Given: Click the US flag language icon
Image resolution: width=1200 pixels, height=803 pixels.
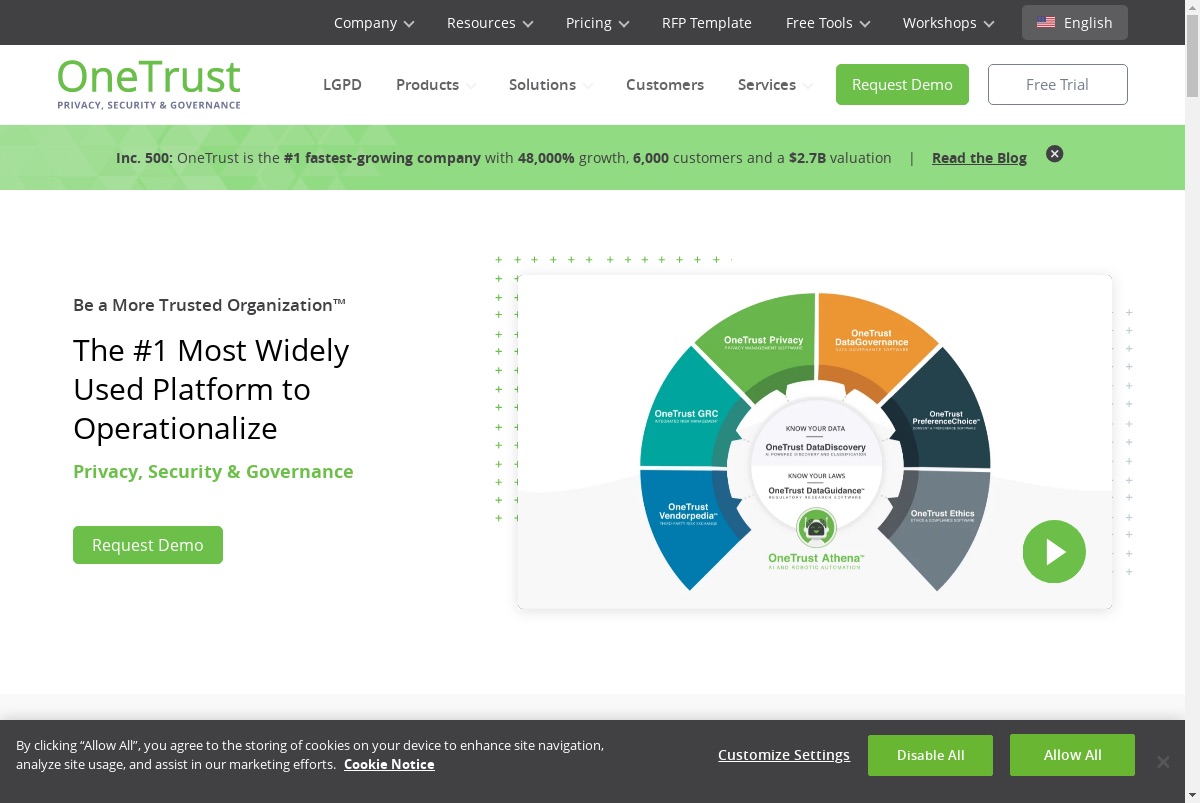Looking at the screenshot, I should [x=1046, y=22].
